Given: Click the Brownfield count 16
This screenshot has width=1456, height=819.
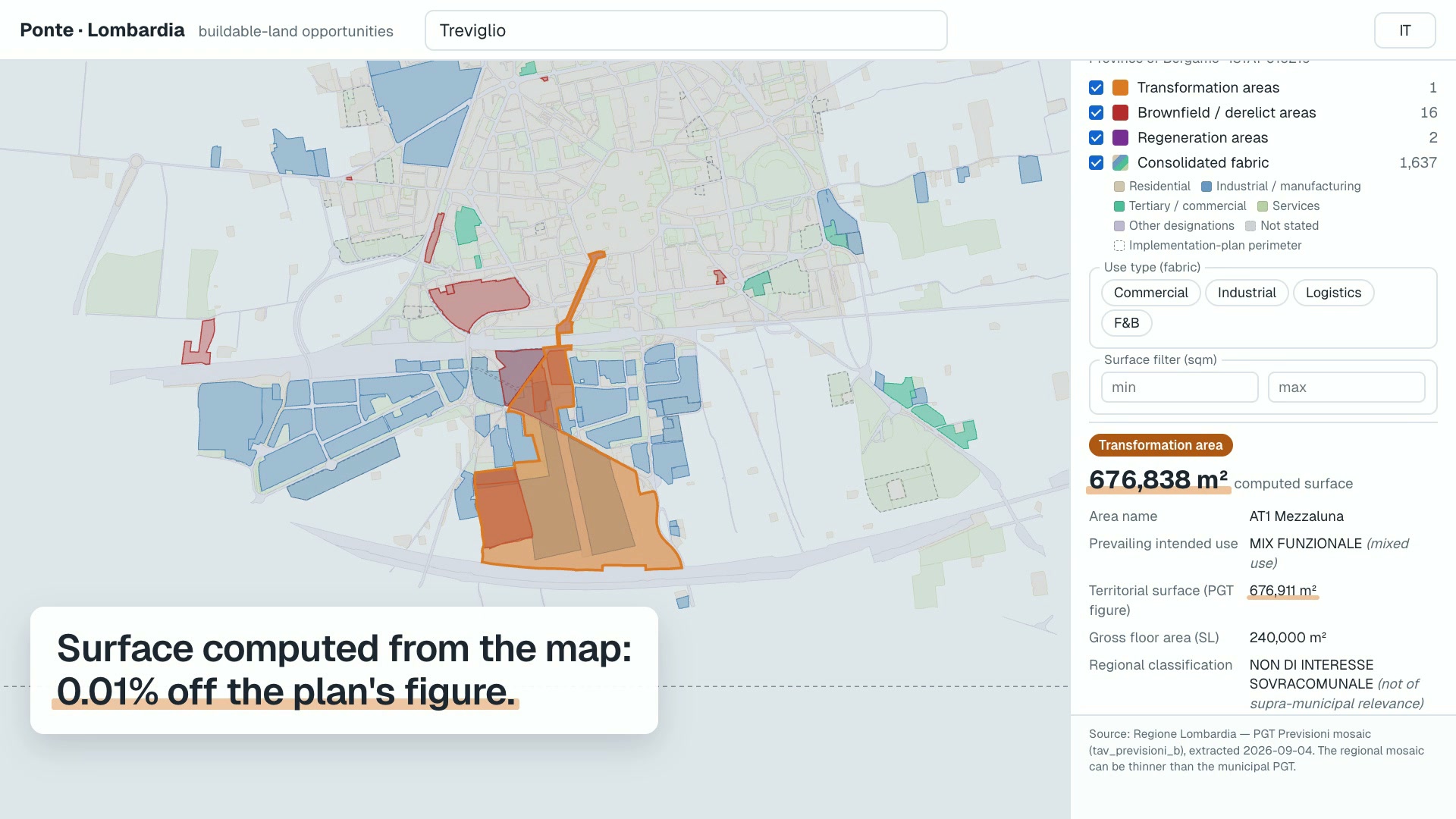Looking at the screenshot, I should click(1428, 113).
